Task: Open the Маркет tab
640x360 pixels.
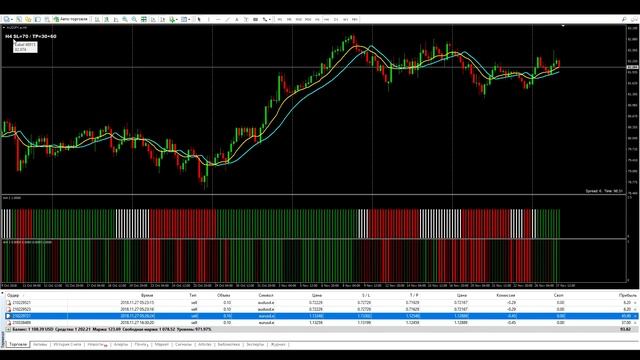Action: point(162,344)
